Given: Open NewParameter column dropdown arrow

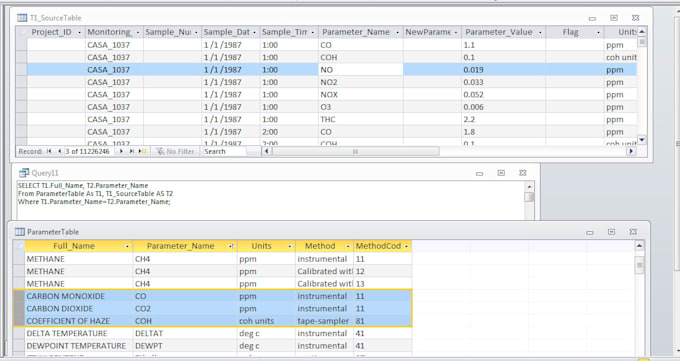Looking at the screenshot, I should [456, 33].
